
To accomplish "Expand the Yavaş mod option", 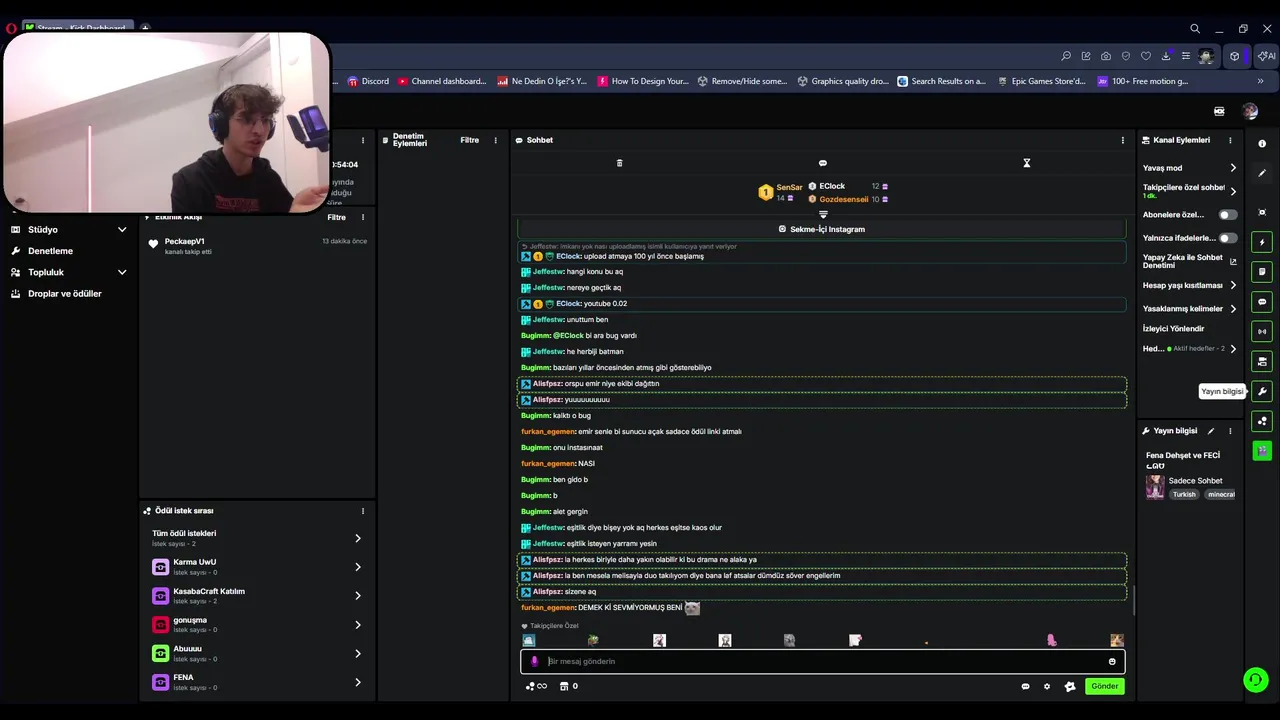I will click(x=1190, y=168).
